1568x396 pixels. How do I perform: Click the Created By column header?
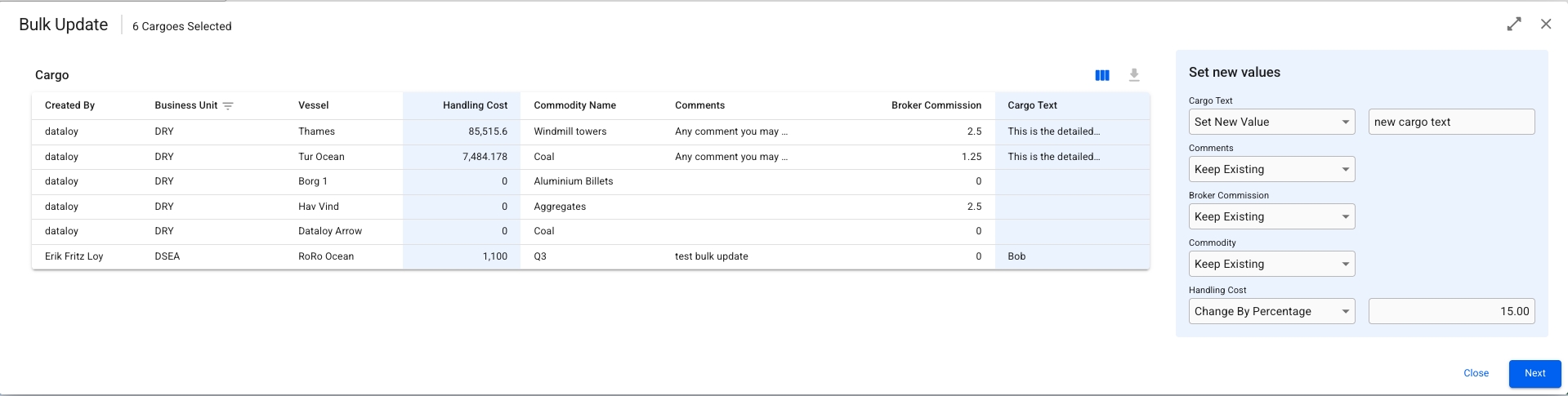[70, 105]
